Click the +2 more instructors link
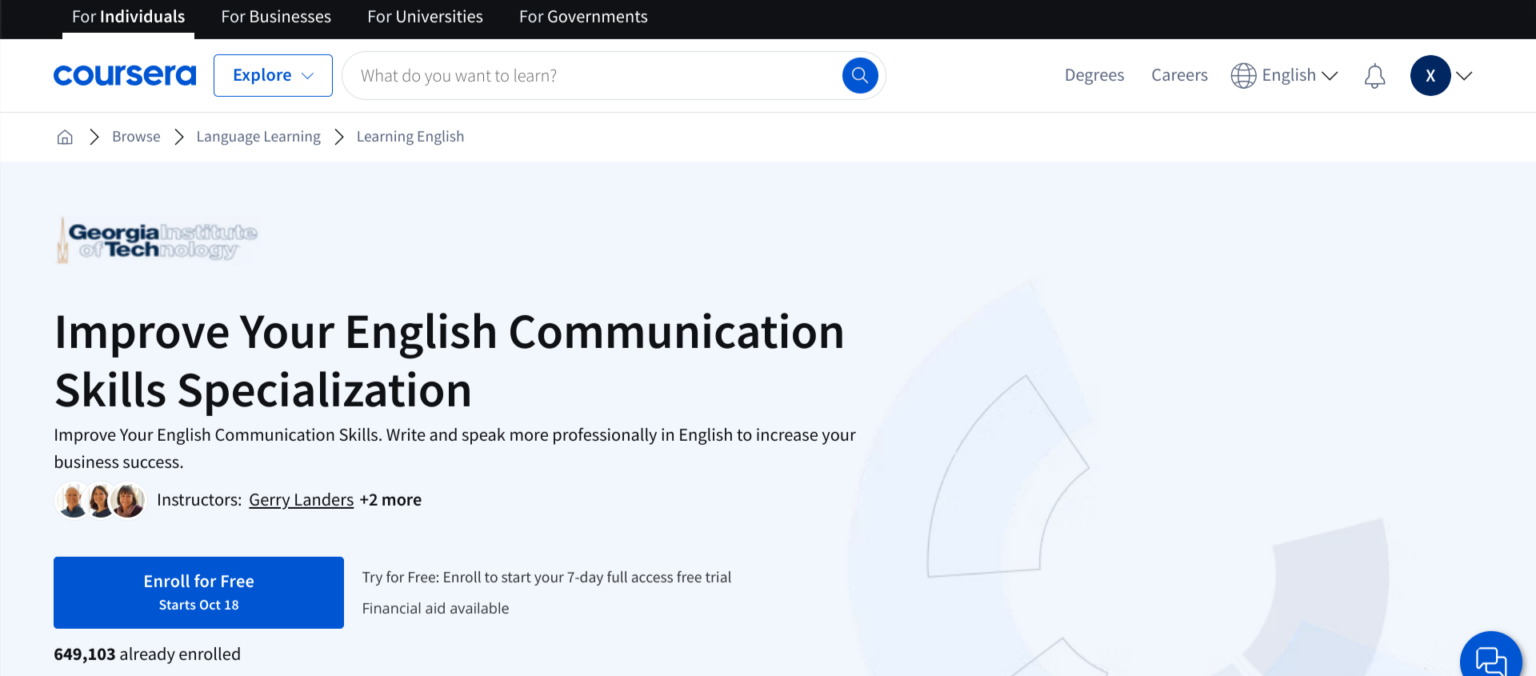 tap(390, 499)
